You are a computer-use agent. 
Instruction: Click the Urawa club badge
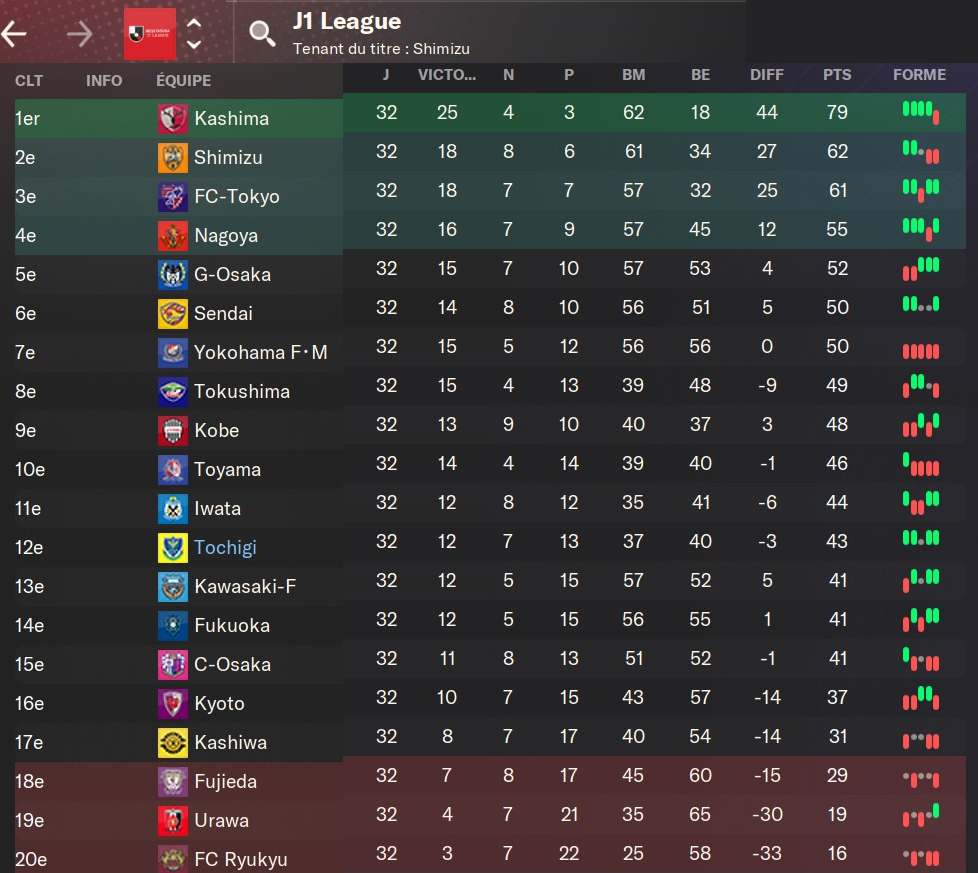[172, 821]
